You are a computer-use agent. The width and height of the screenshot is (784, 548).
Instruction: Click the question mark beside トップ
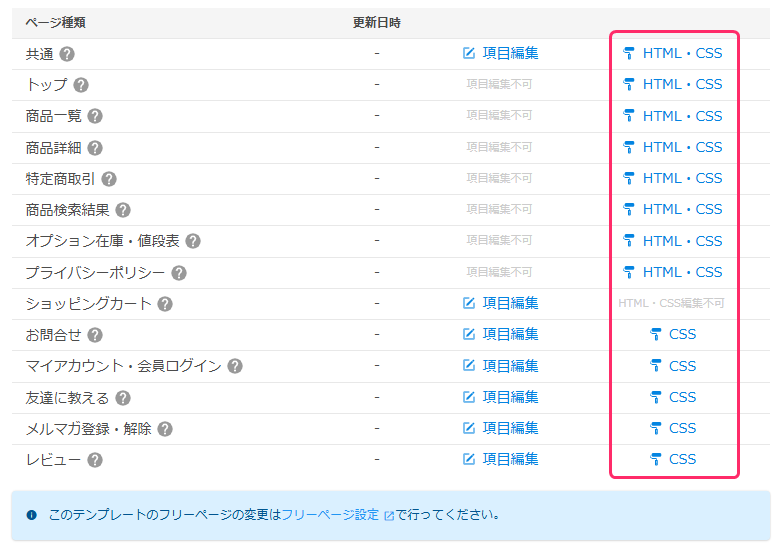click(81, 85)
